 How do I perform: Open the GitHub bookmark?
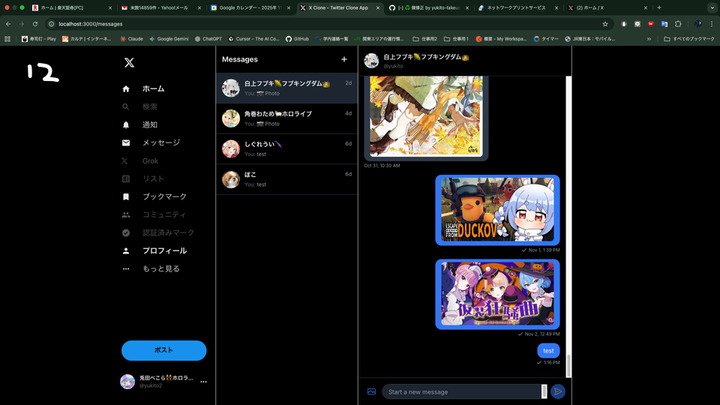pos(297,39)
